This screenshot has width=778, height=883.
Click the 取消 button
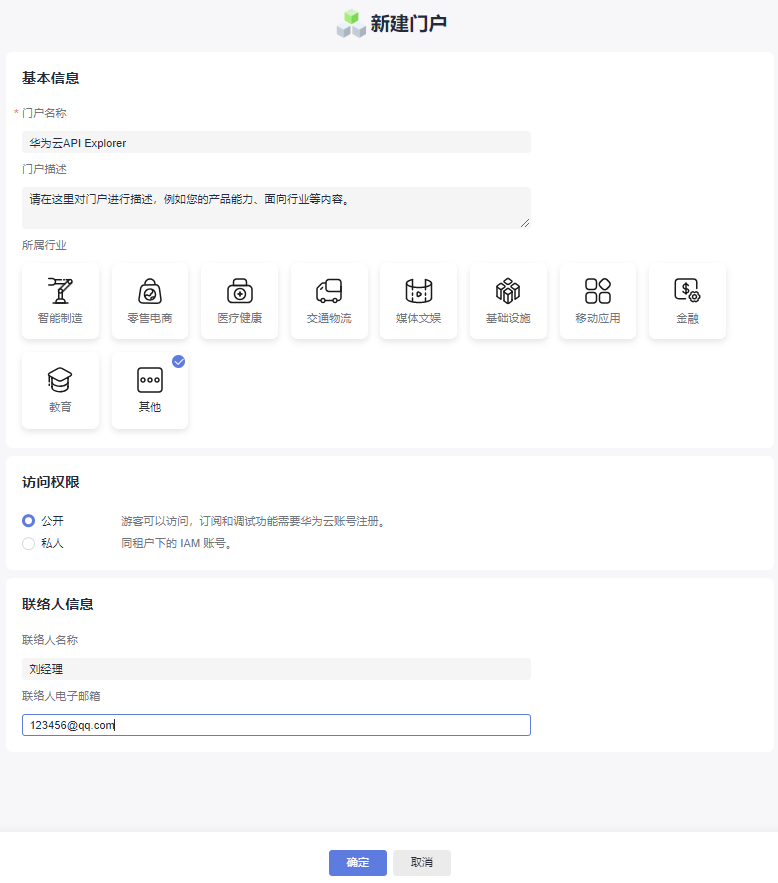(x=422, y=862)
